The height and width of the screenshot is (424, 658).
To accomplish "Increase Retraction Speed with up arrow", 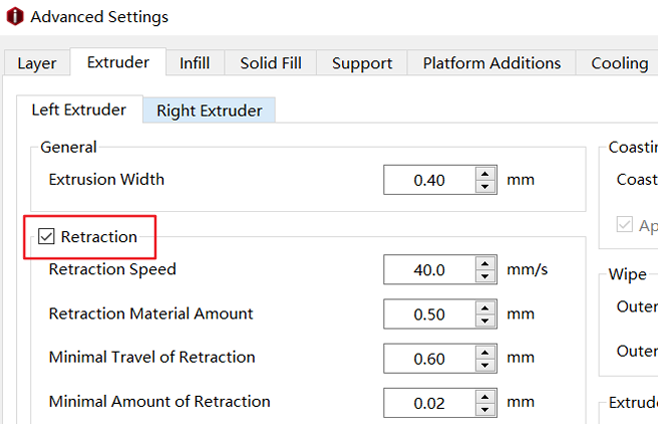I will 485,263.
